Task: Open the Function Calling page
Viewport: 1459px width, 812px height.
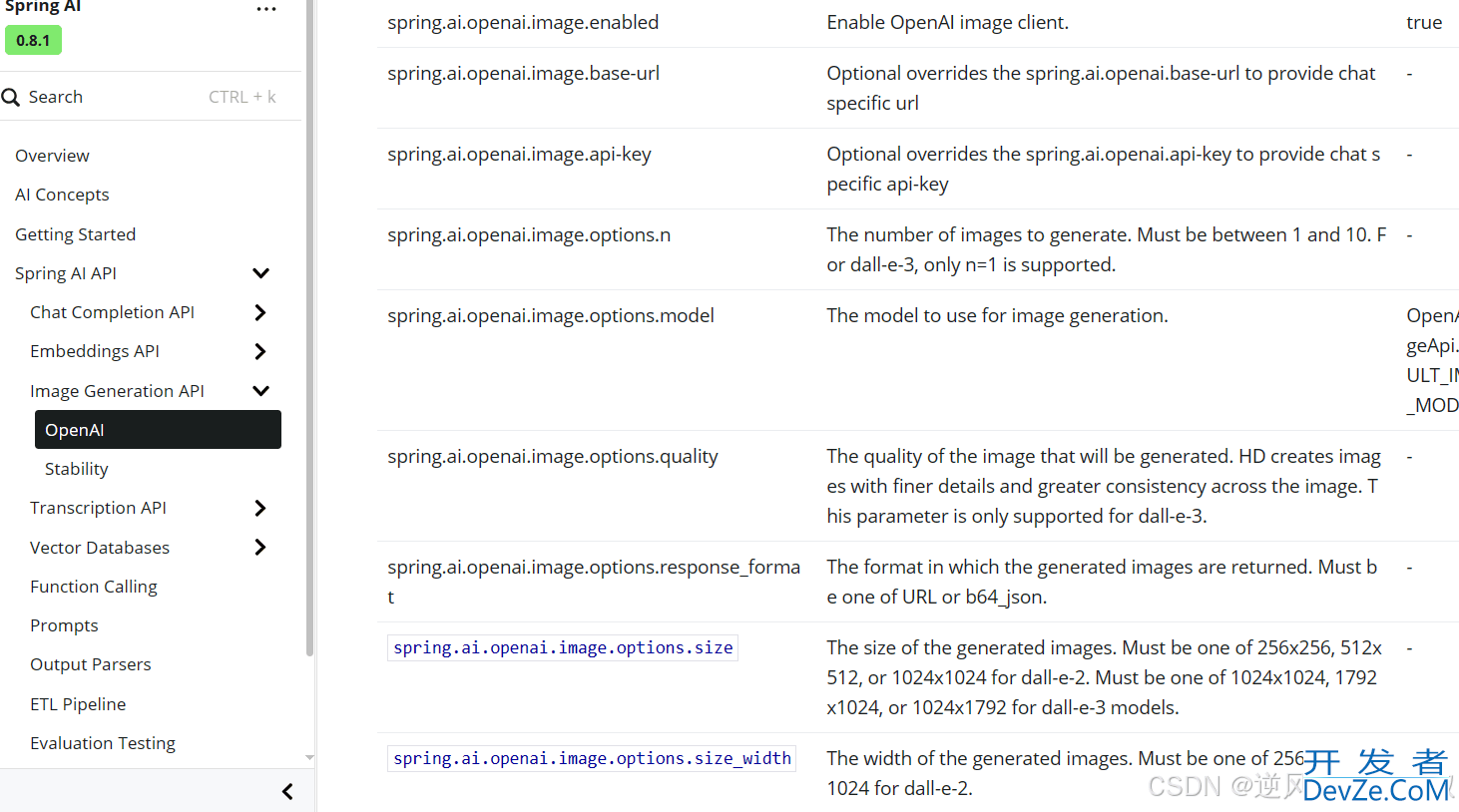Action: 94,587
